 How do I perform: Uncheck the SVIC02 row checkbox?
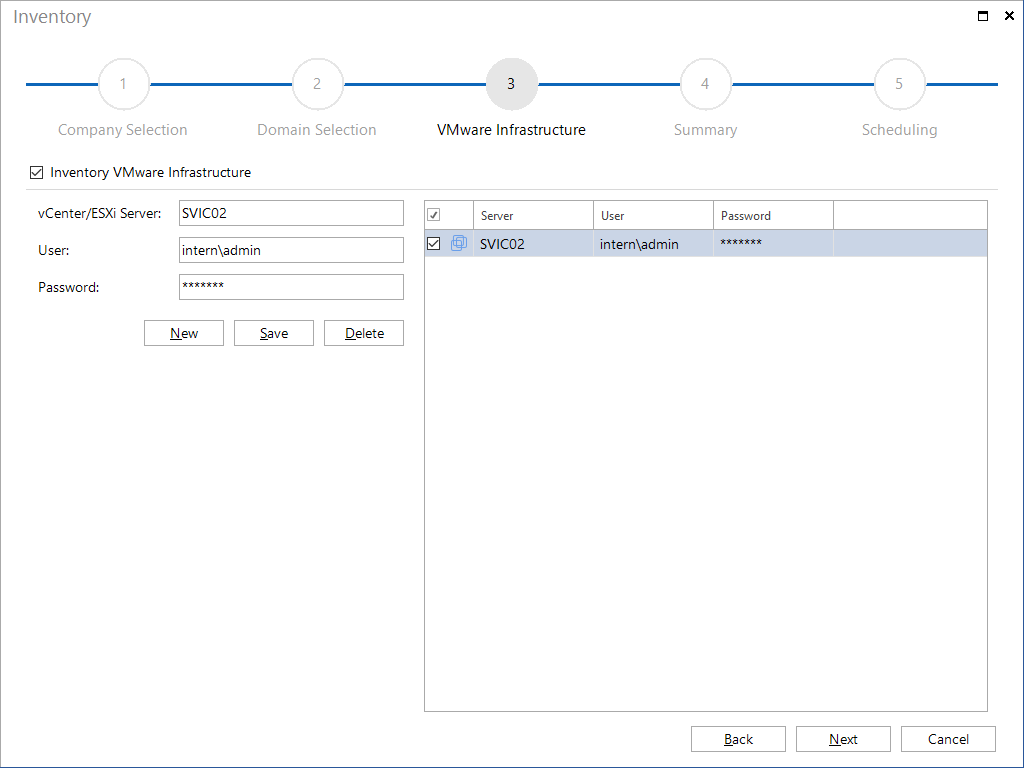click(434, 244)
